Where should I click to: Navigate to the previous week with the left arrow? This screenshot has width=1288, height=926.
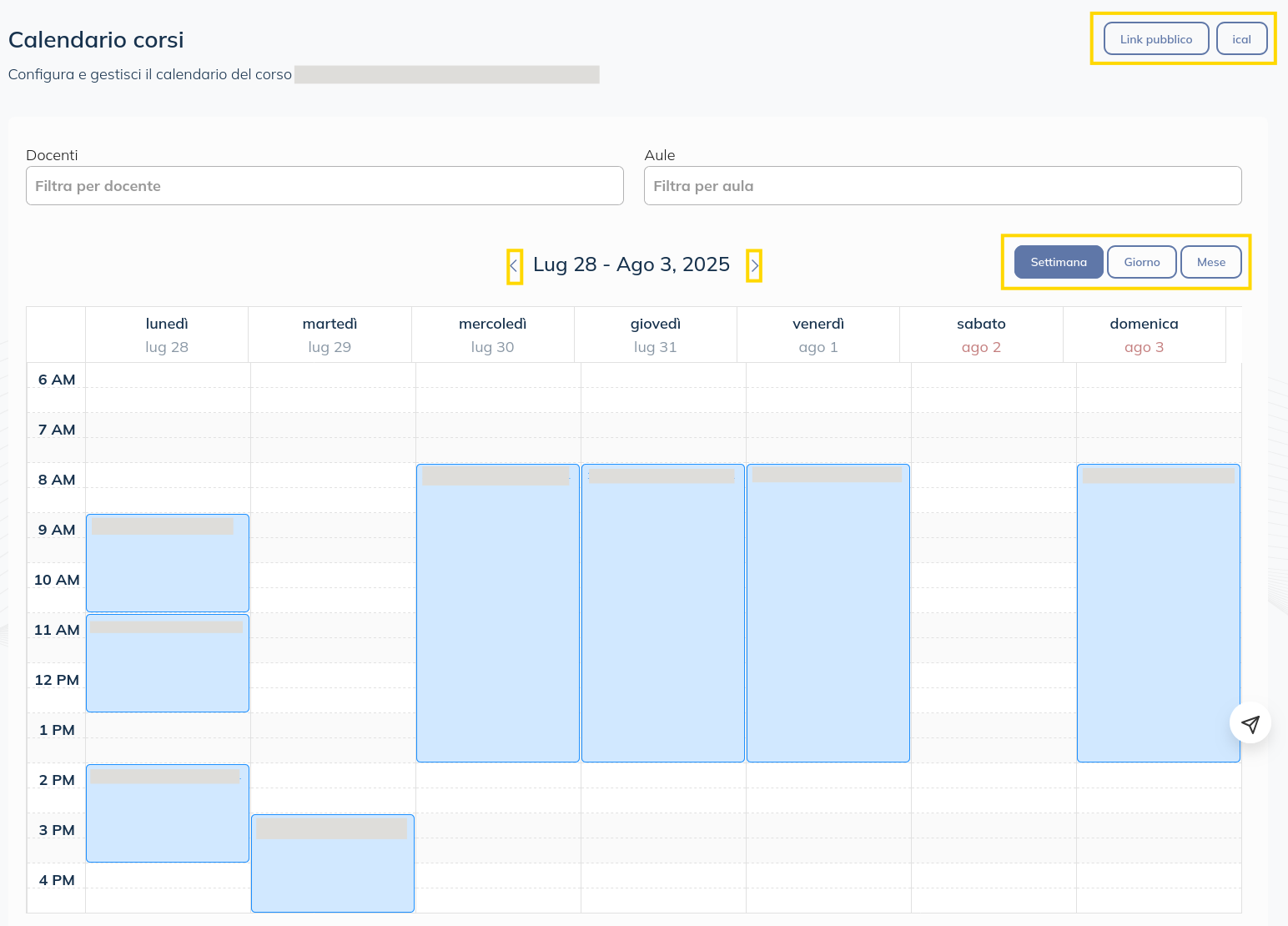[515, 265]
